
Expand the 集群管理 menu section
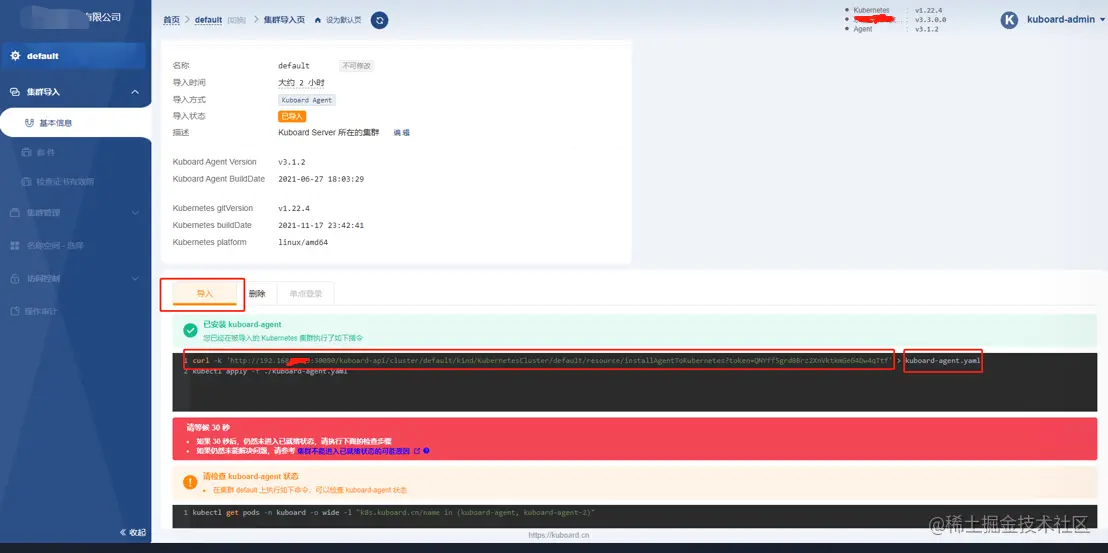tap(135, 213)
